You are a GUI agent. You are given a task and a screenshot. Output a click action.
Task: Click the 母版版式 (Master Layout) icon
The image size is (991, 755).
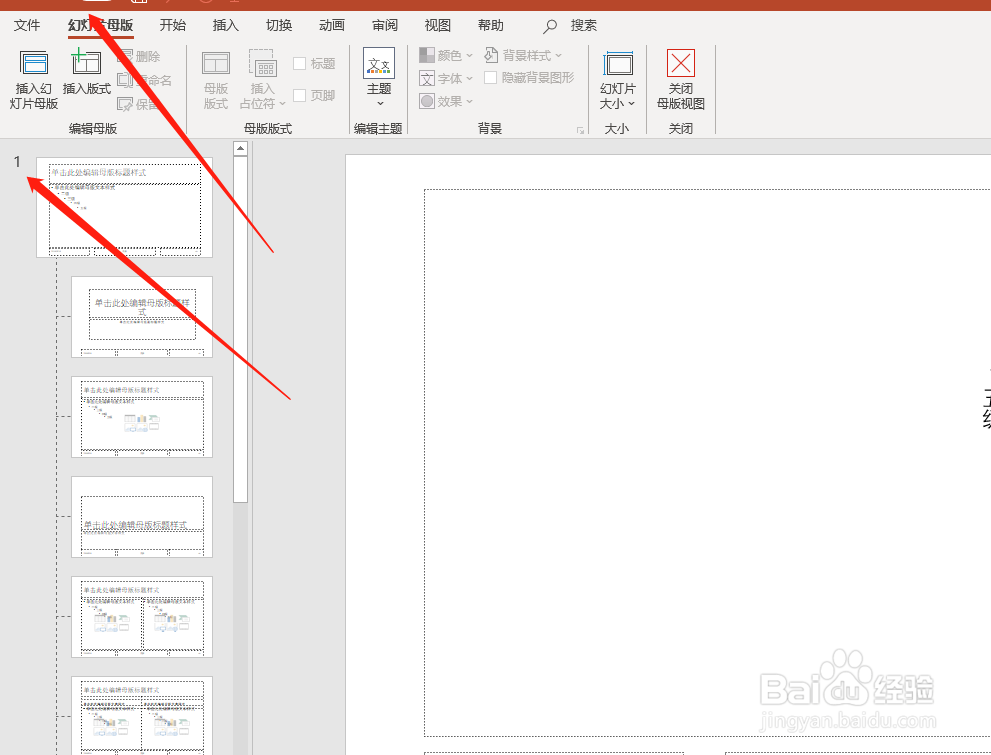(x=215, y=80)
